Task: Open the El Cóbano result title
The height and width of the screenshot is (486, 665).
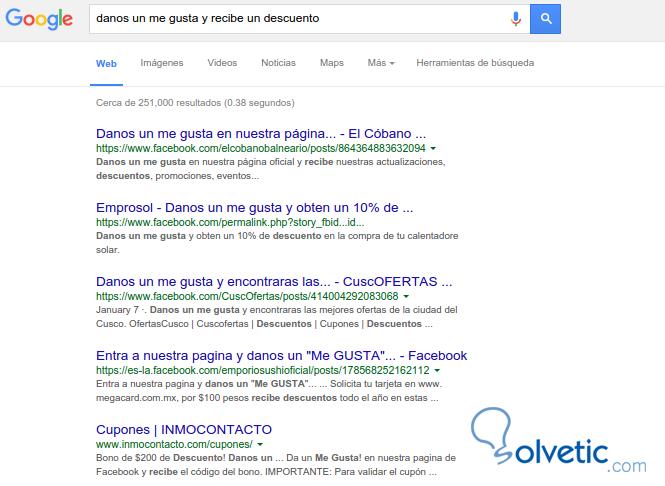Action: pyautogui.click(x=261, y=134)
